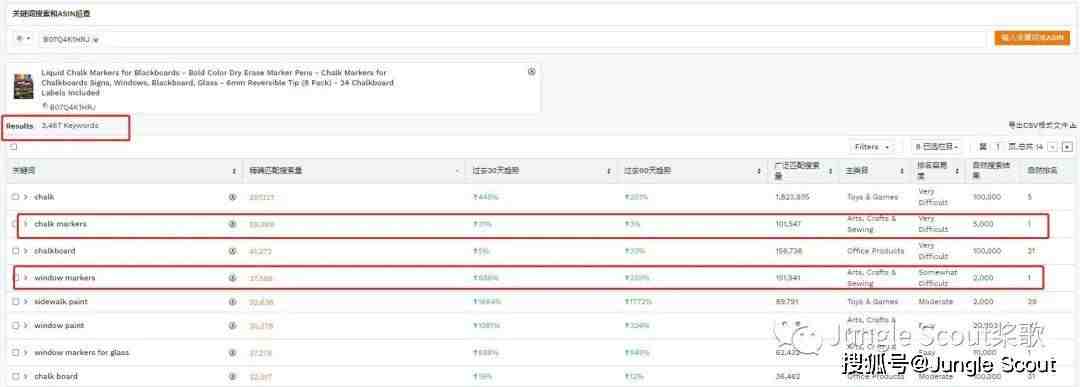1080x387 pixels.
Task: Click the chalk keyword circular info icon
Action: (232, 197)
